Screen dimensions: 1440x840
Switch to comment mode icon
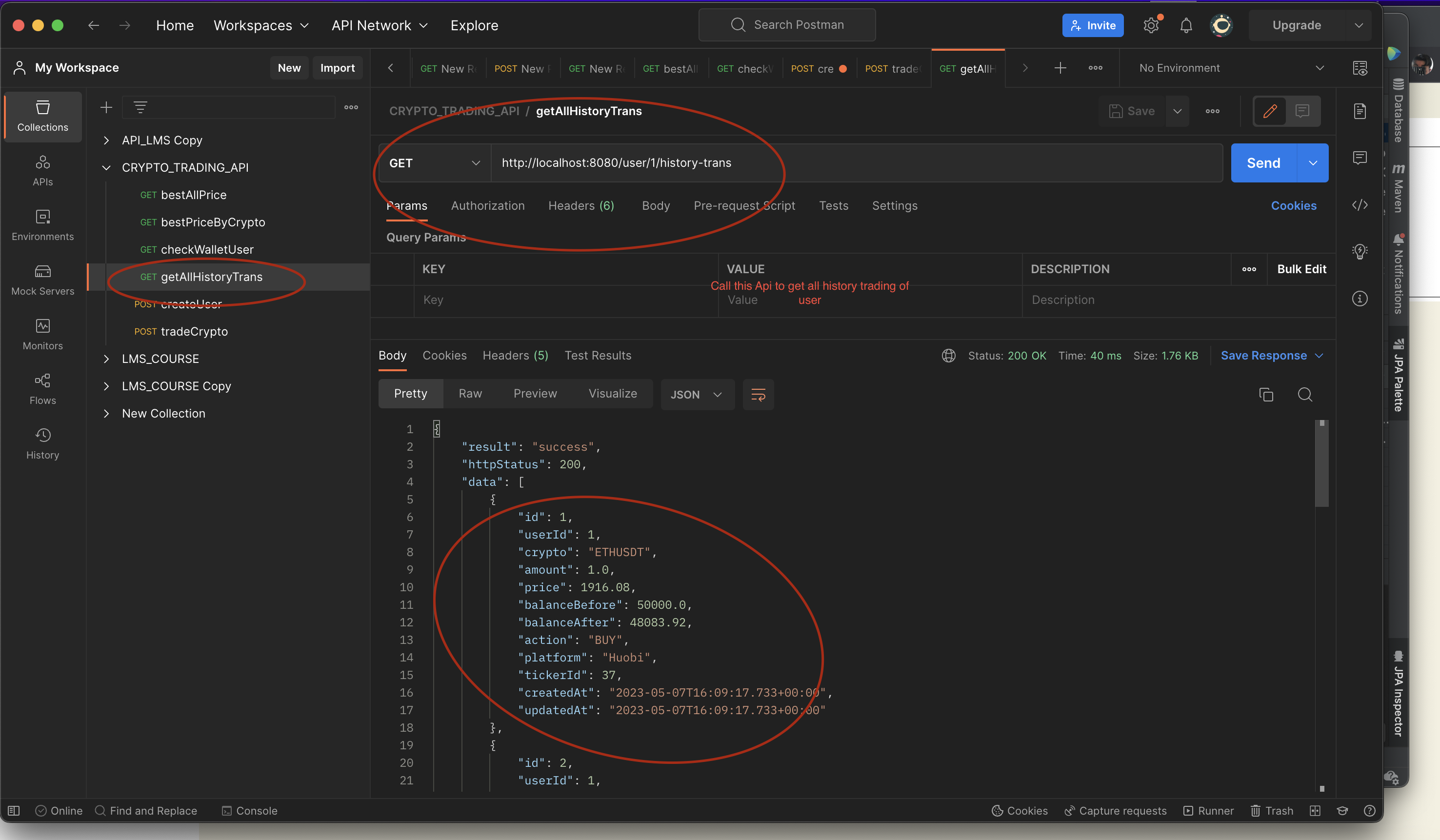point(1302,111)
